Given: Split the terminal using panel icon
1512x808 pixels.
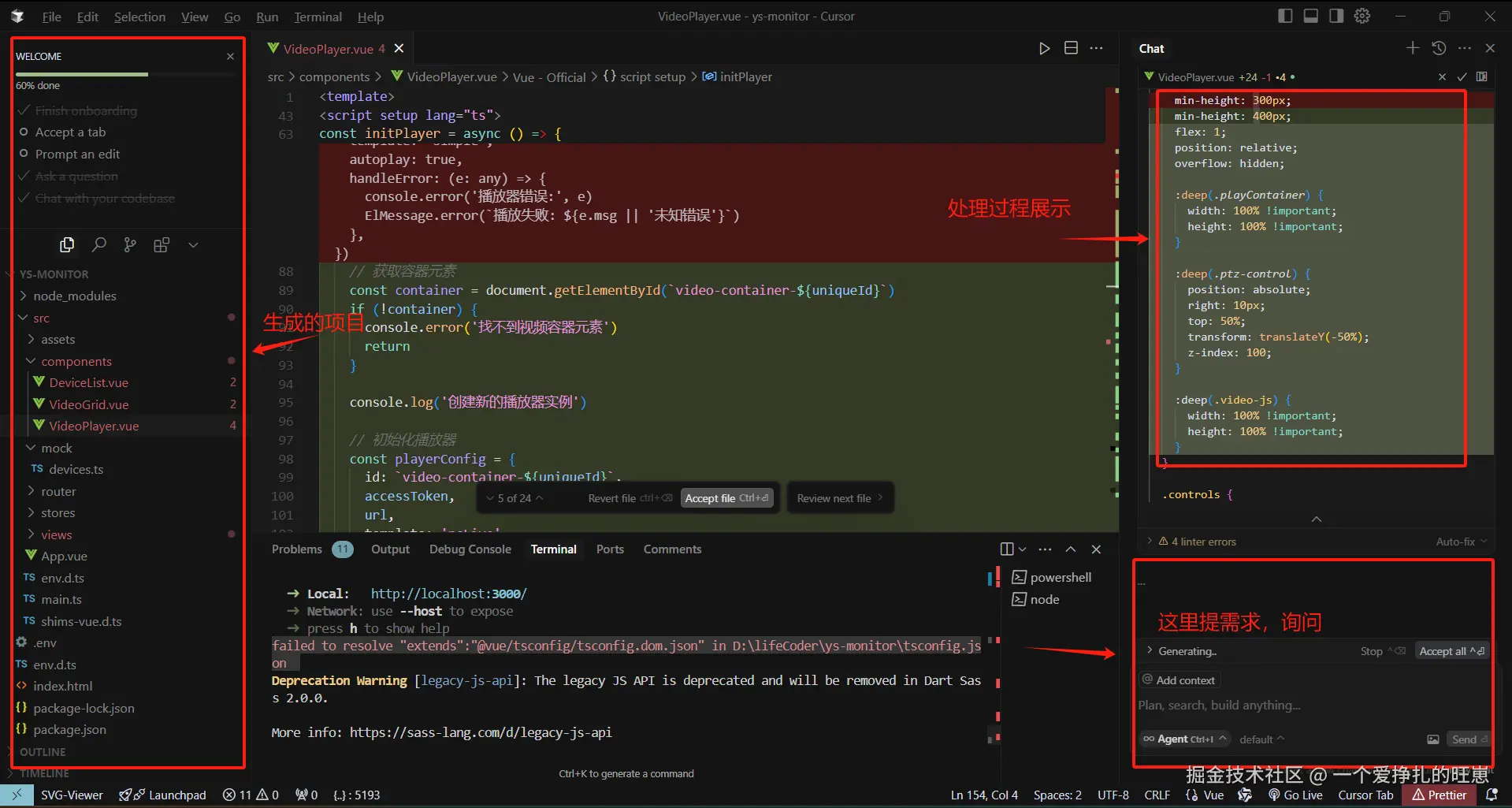Looking at the screenshot, I should pos(1007,549).
